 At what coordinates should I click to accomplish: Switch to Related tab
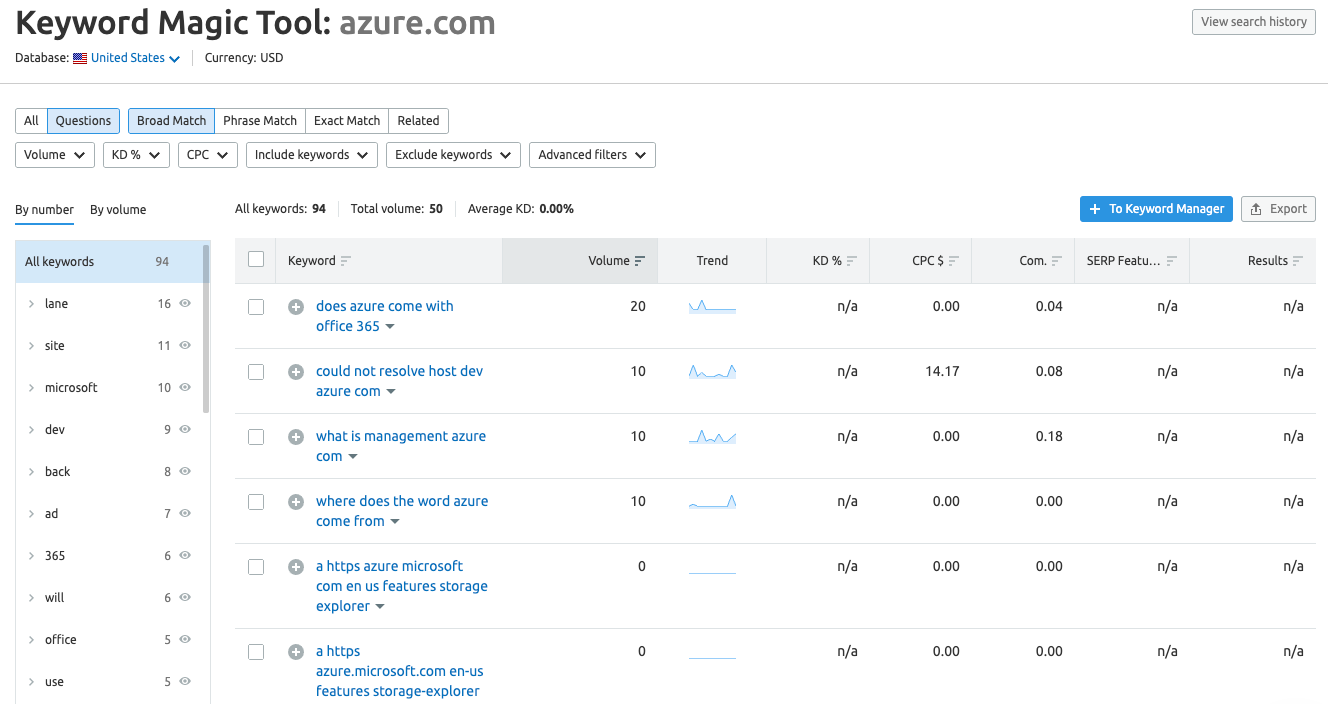(418, 121)
